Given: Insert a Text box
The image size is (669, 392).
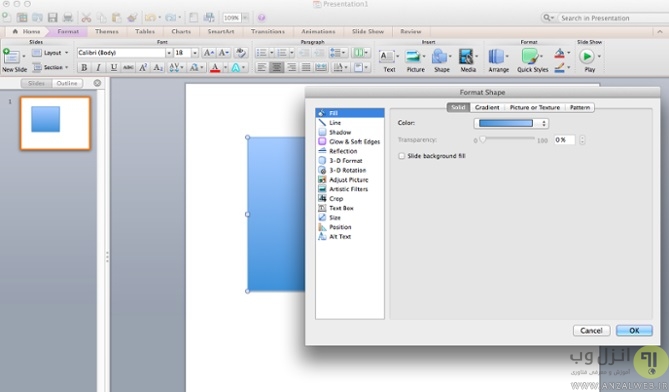Looking at the screenshot, I should [389, 61].
